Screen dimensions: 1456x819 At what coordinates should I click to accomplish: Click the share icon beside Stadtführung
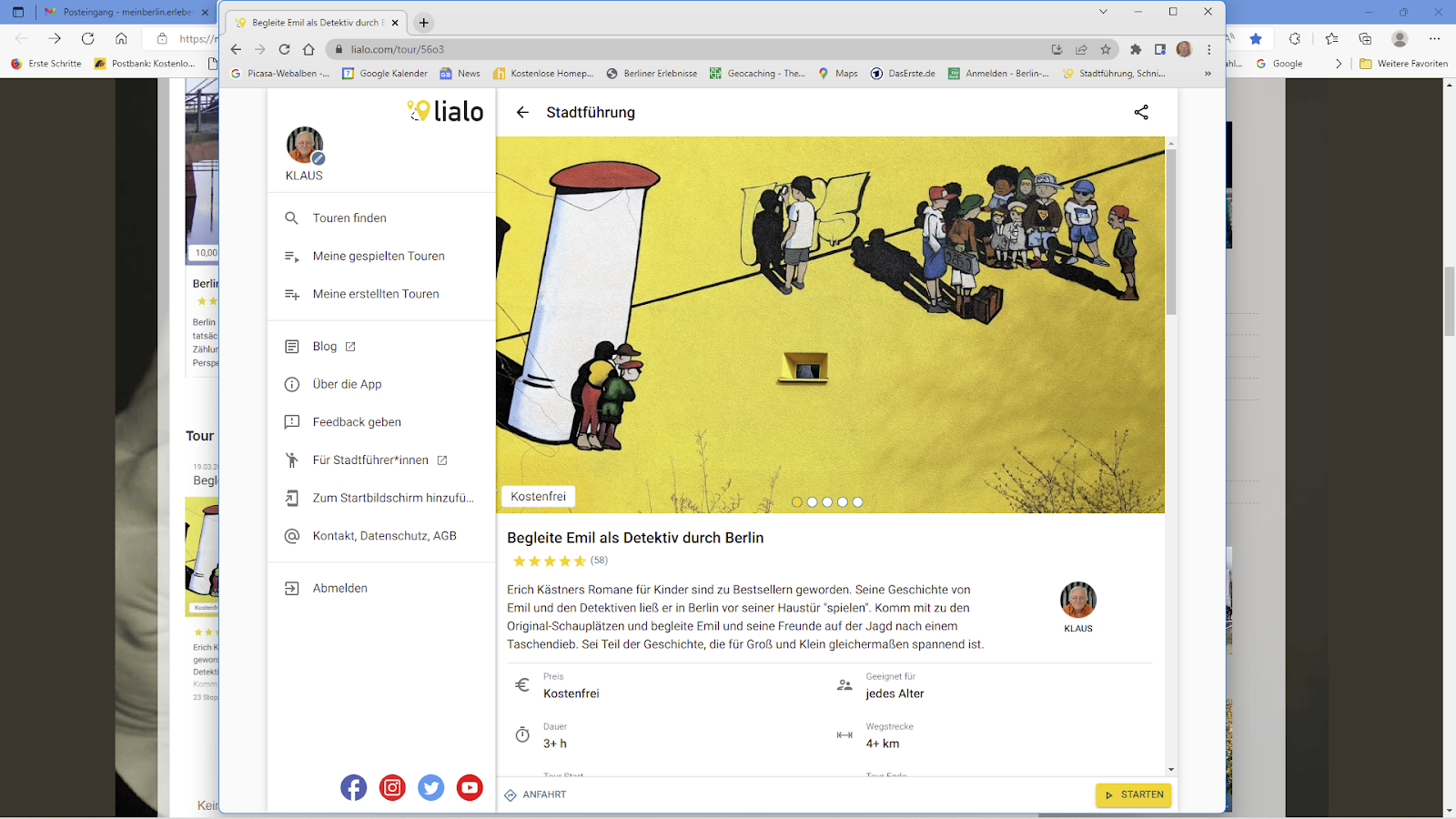tap(1141, 112)
